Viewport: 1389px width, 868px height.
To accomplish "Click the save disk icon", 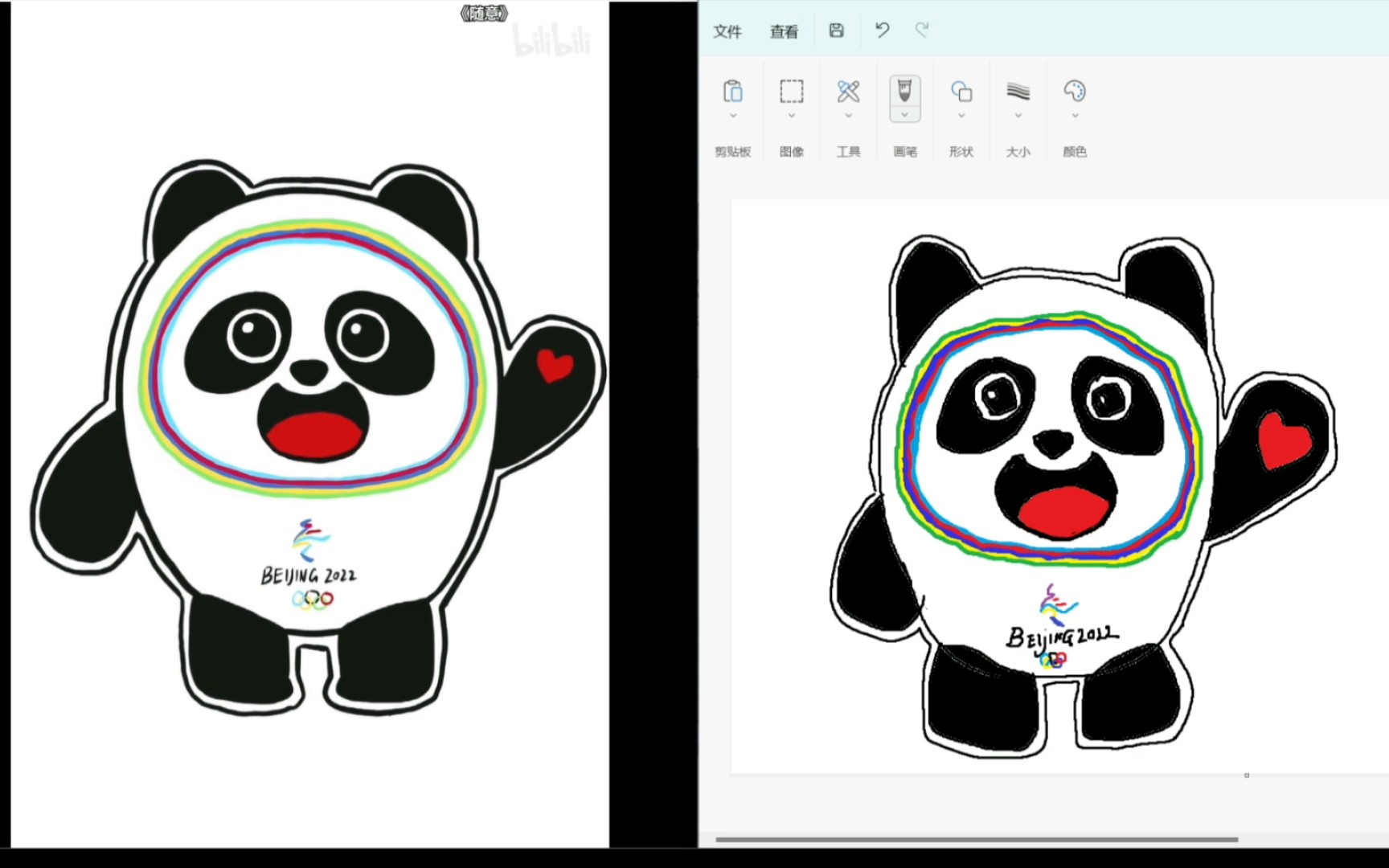I will [x=837, y=31].
